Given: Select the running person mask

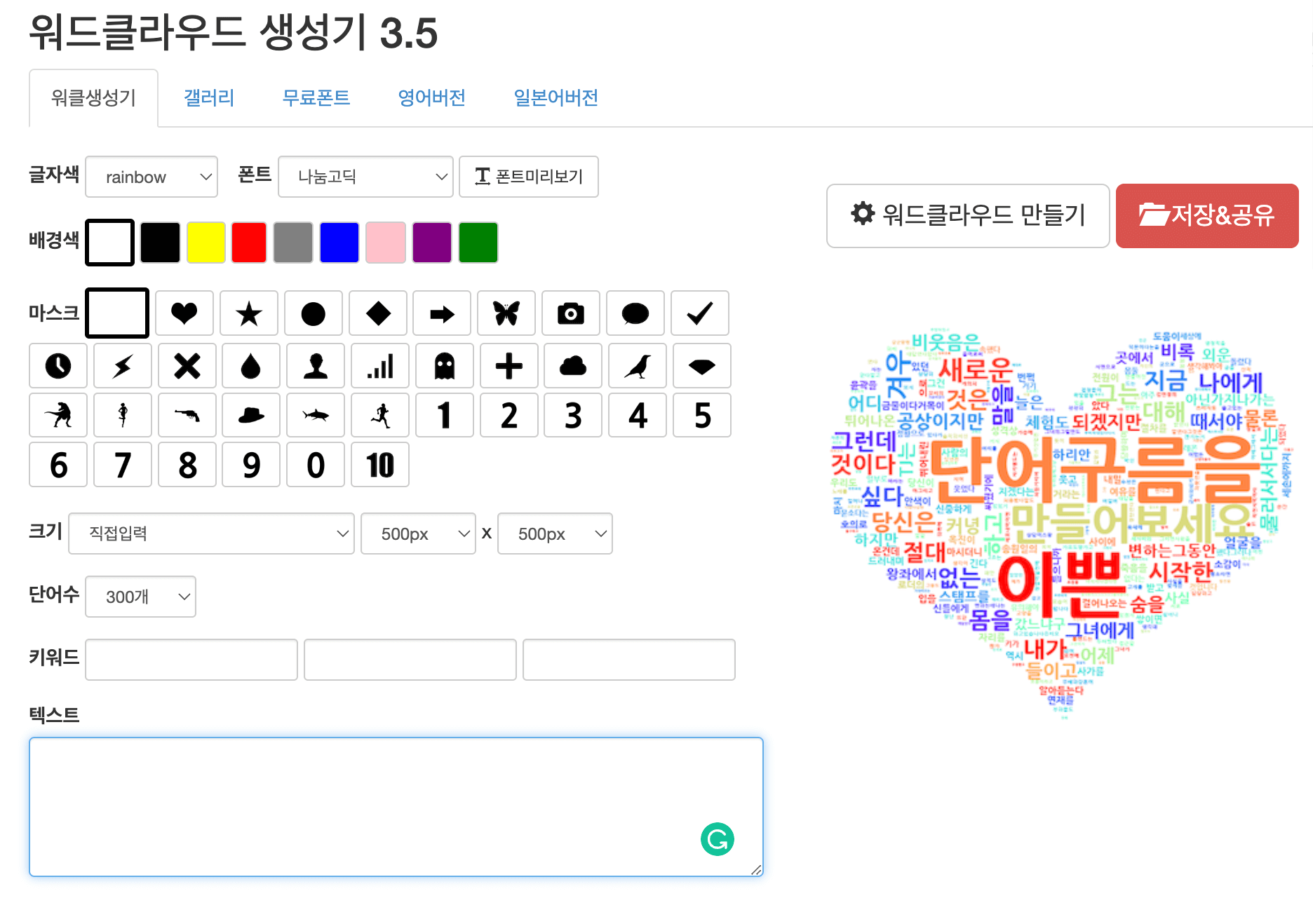Looking at the screenshot, I should pos(379,415).
